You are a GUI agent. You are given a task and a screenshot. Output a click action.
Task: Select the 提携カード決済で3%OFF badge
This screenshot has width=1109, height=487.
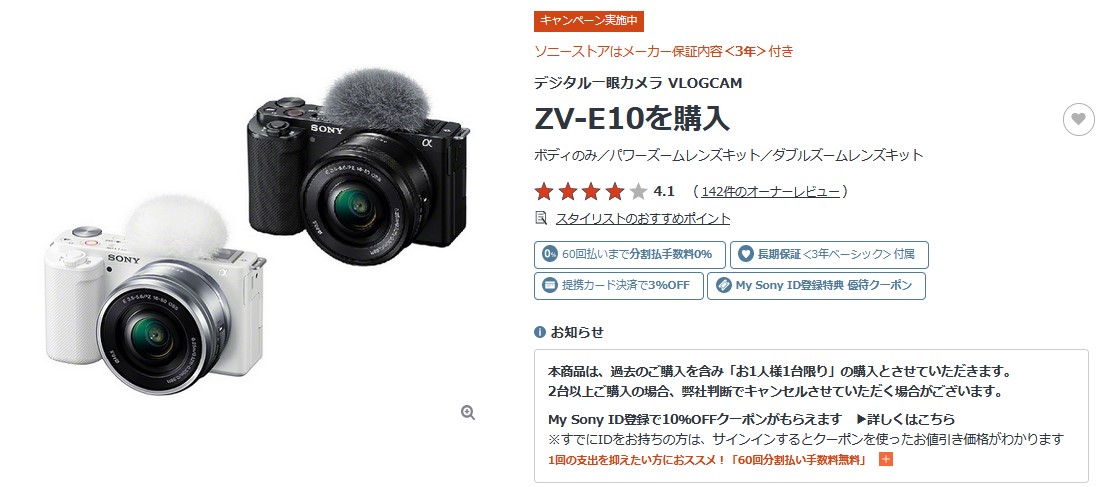[x=618, y=286]
